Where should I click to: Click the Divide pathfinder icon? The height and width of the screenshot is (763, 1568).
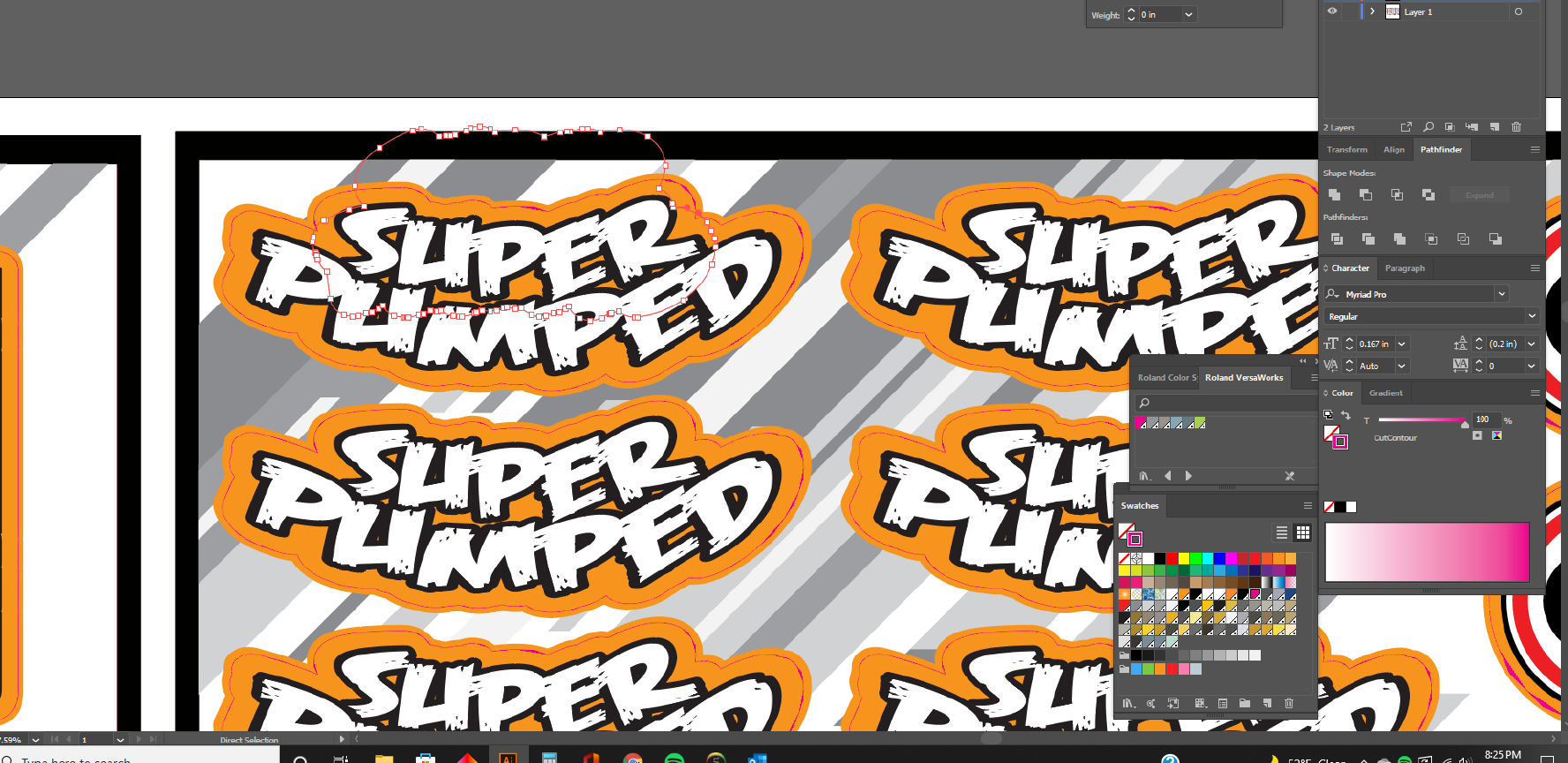(x=1337, y=239)
